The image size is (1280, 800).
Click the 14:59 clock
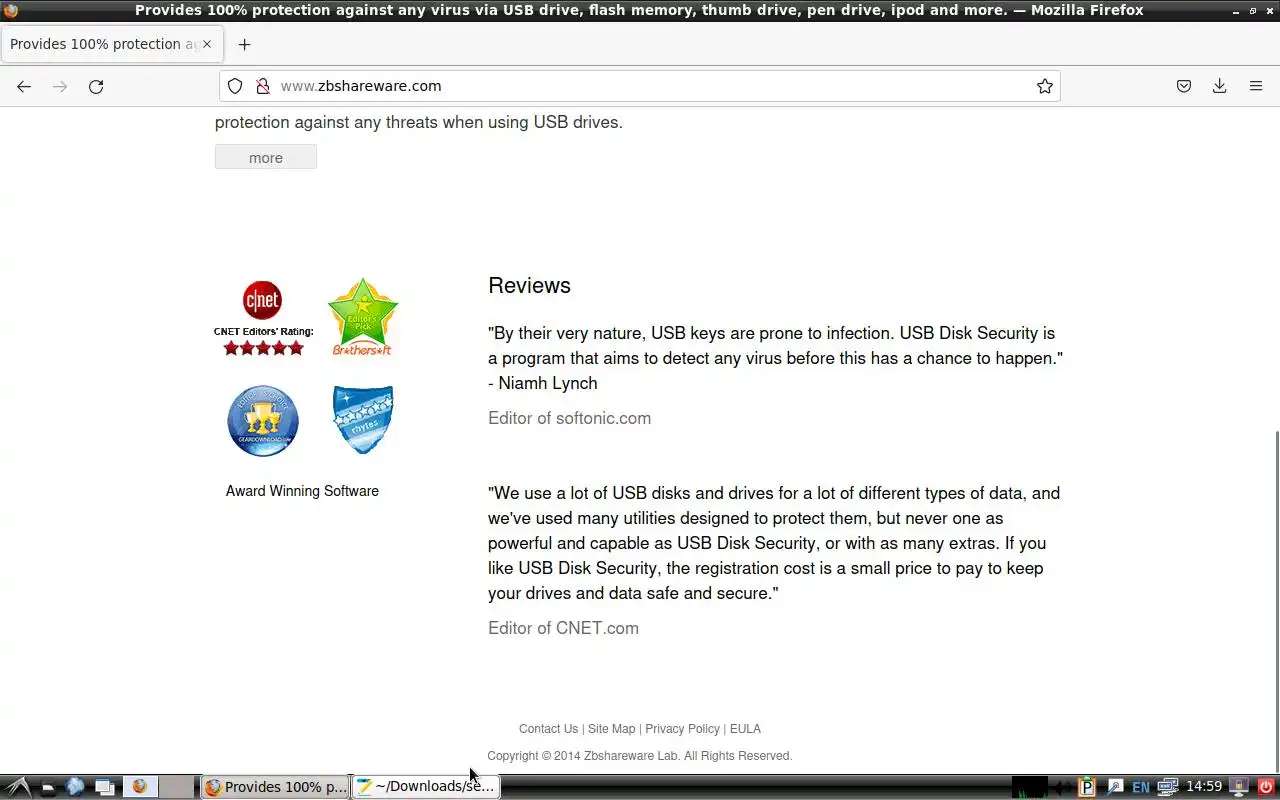click(x=1204, y=787)
